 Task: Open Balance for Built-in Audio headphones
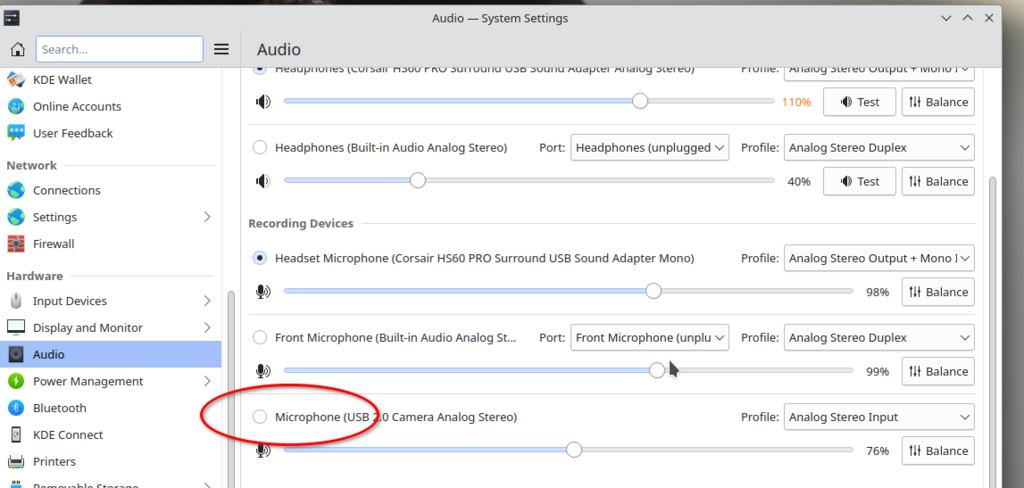(x=938, y=181)
